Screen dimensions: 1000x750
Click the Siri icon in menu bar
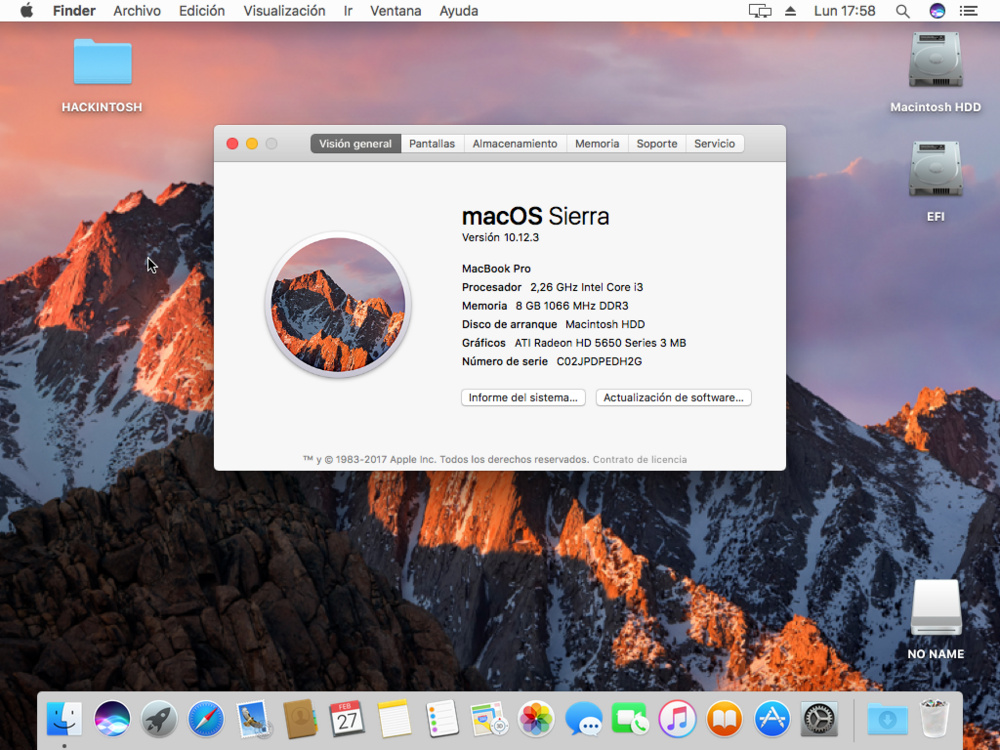click(937, 11)
